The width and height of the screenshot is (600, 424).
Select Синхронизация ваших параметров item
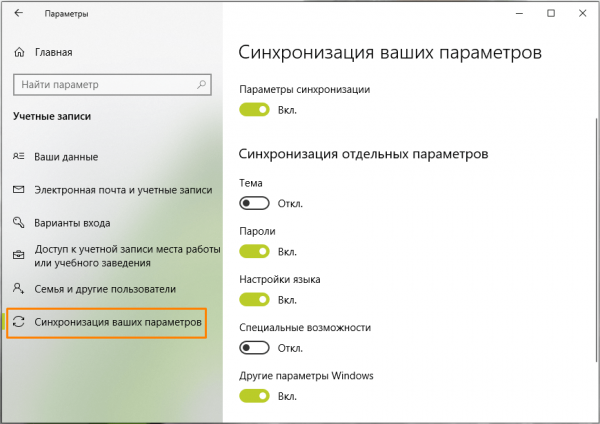(107, 323)
